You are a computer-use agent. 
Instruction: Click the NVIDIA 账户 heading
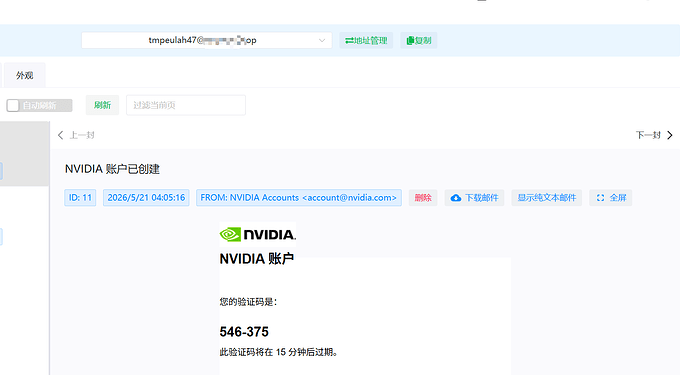tap(257, 259)
